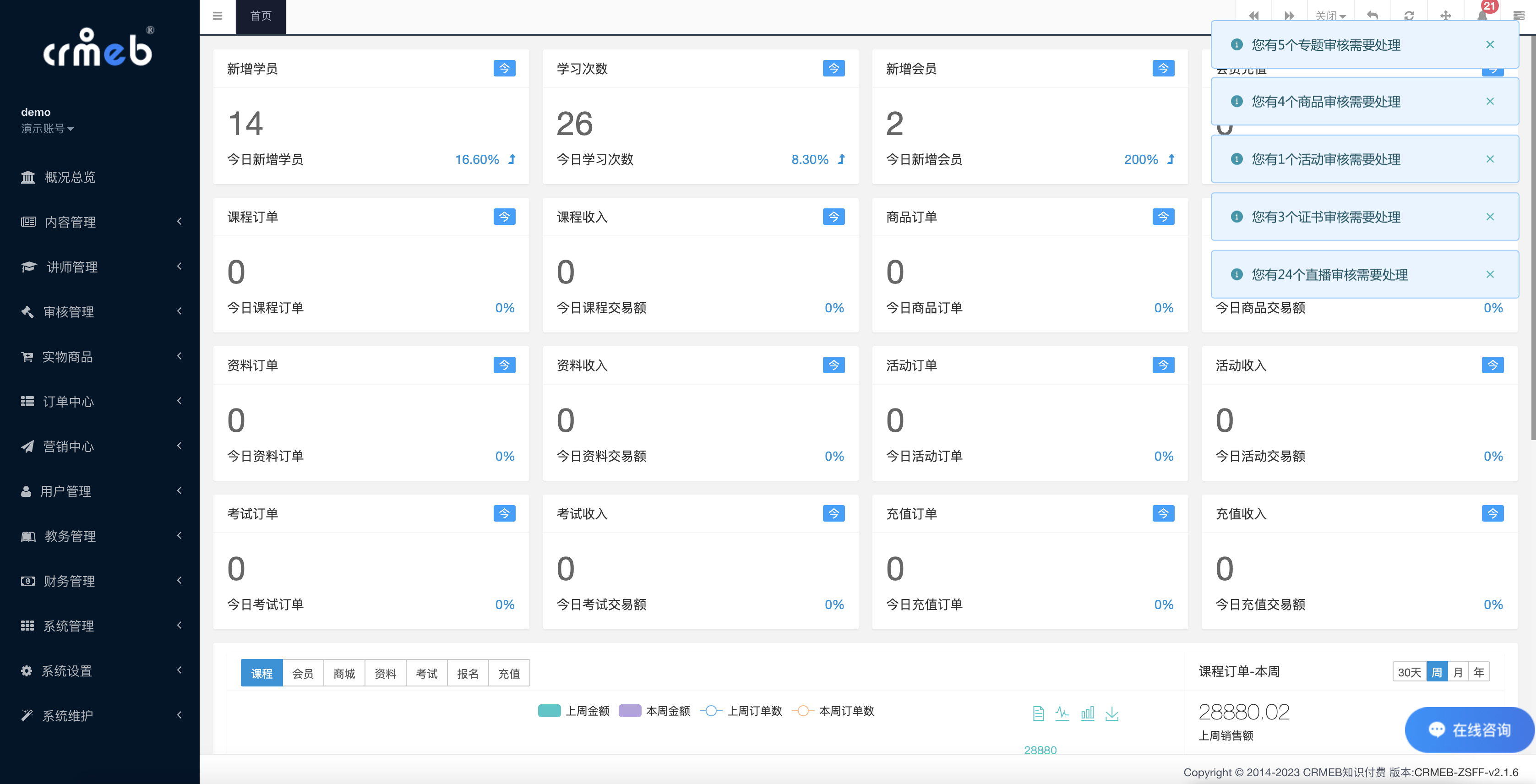The image size is (1536, 784).
Task: Select the 年 time range option
Action: pos(1479,673)
